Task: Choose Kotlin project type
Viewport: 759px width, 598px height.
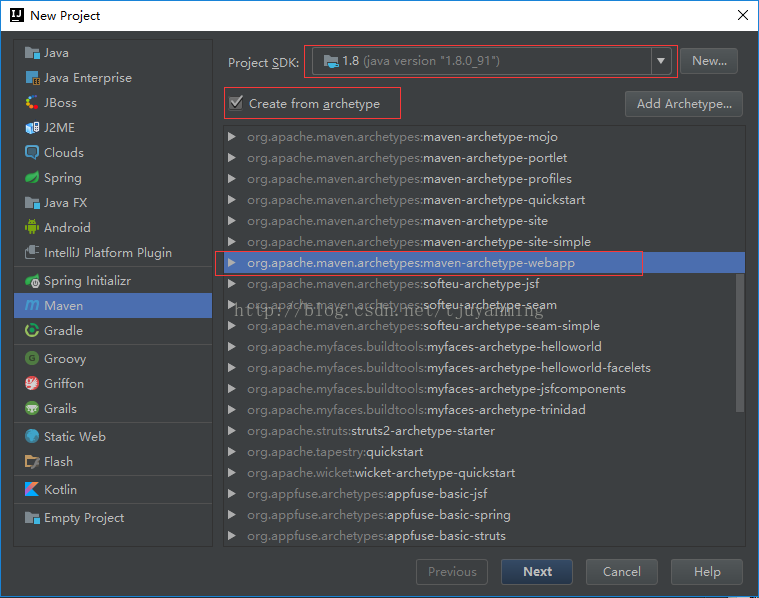Action: 113,490
